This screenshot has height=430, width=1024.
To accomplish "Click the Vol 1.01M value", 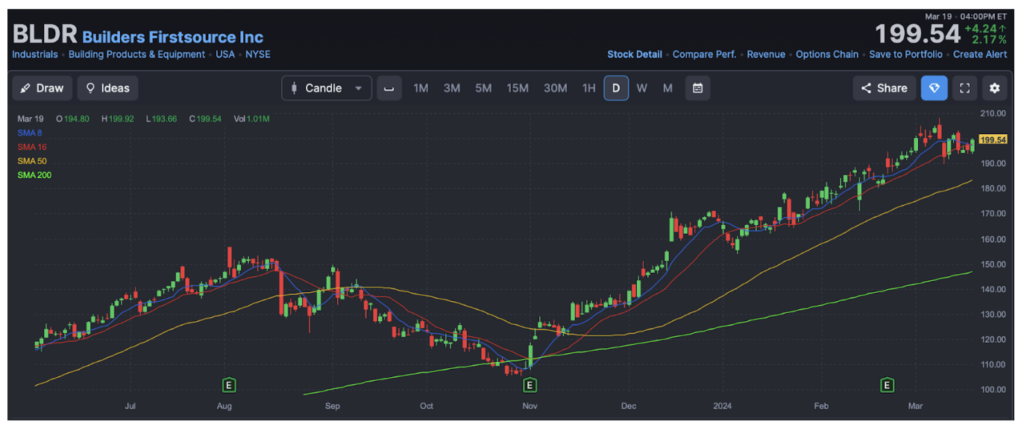I will [x=251, y=118].
